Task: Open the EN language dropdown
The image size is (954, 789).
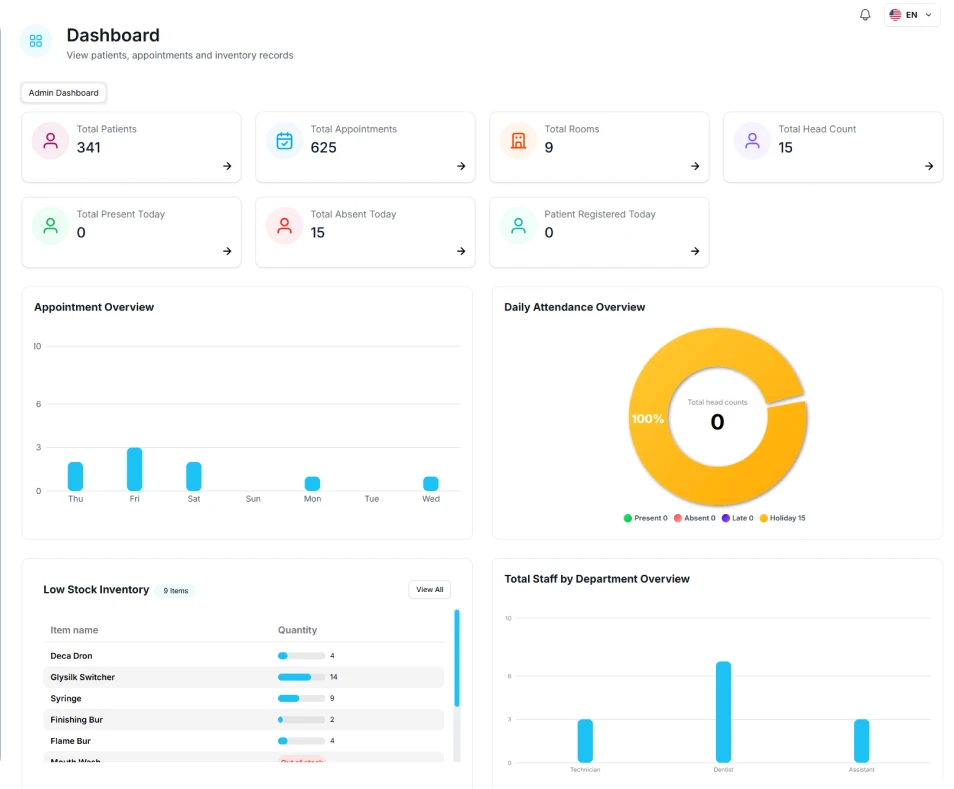Action: tap(911, 15)
